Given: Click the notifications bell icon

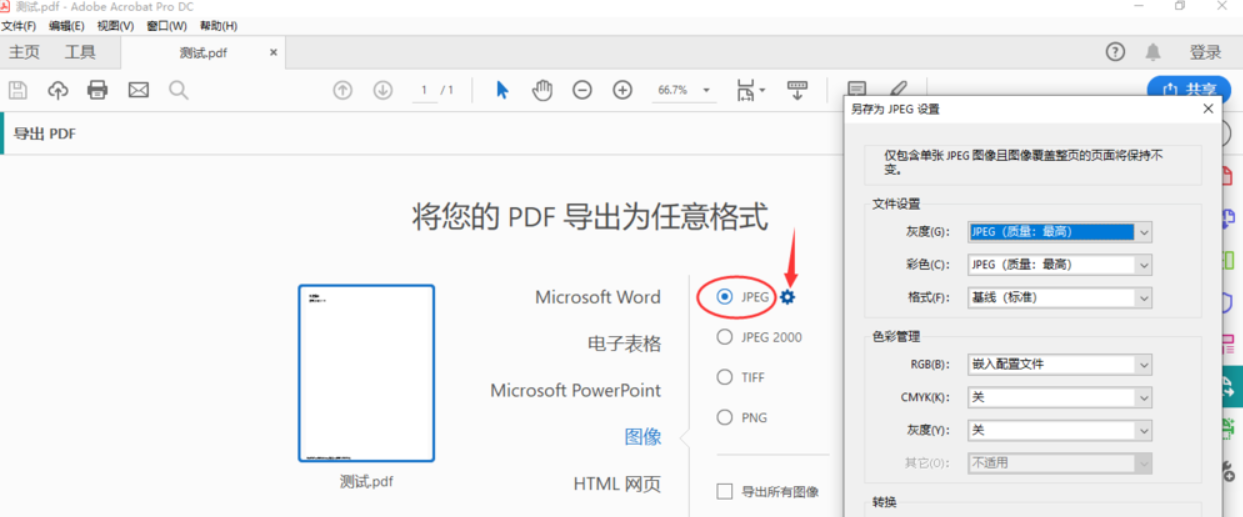Looking at the screenshot, I should coord(1153,52).
